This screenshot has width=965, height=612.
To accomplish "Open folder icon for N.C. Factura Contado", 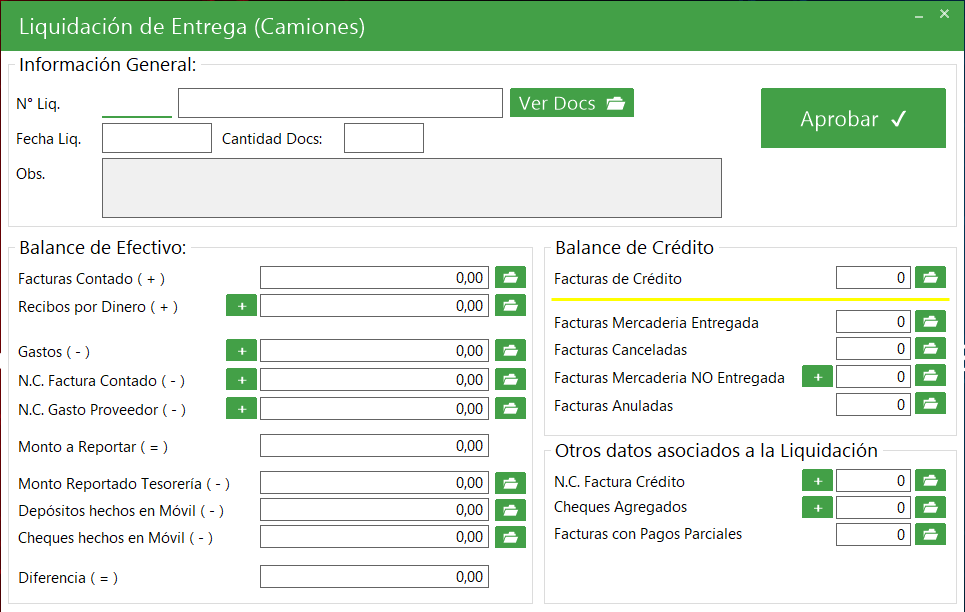I will (x=510, y=380).
